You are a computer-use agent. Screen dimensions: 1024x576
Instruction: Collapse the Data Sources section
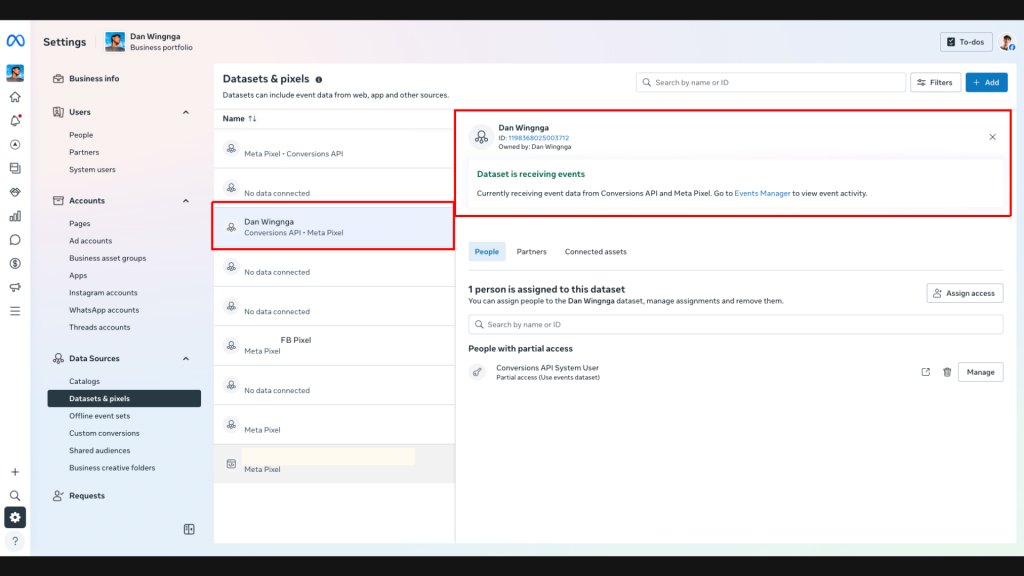185,359
